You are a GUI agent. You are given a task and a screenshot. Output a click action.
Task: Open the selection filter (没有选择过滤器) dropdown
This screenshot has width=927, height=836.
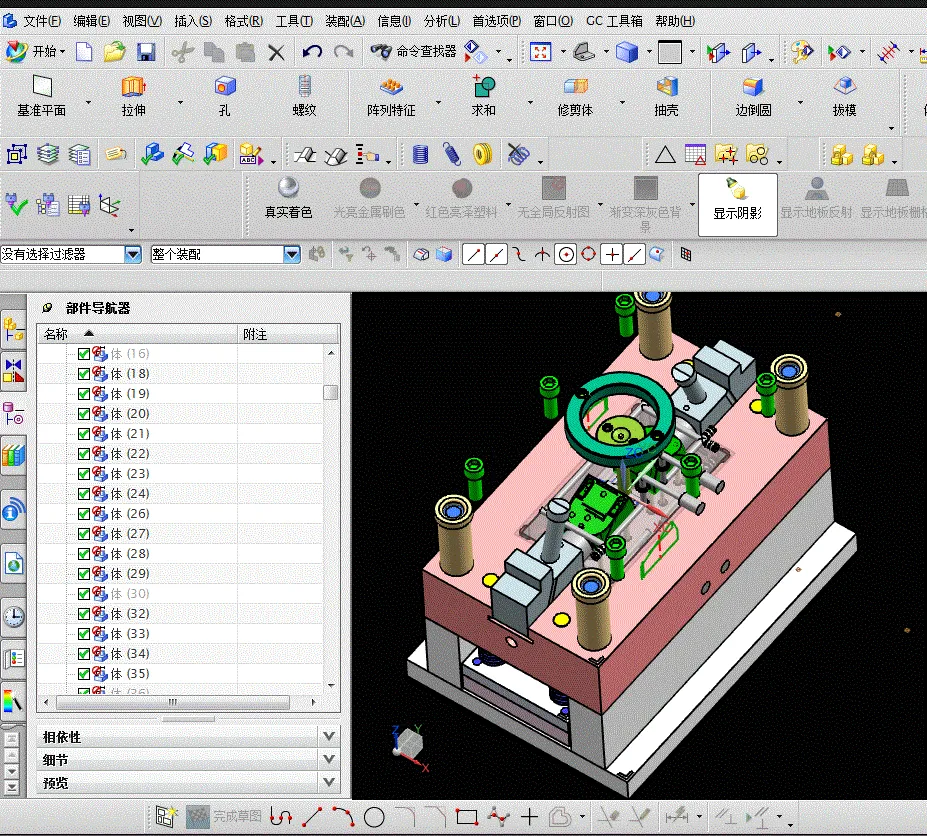pyautogui.click(x=133, y=255)
